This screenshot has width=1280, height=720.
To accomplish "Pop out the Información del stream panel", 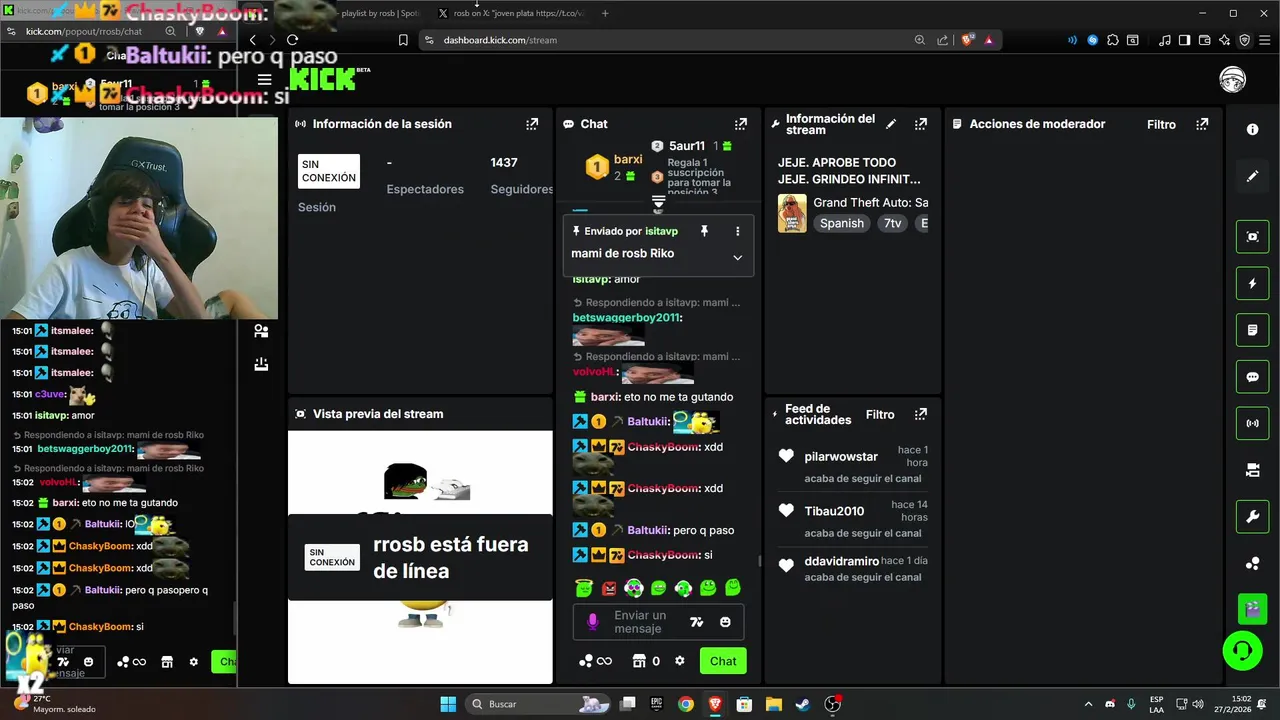I will [x=920, y=124].
